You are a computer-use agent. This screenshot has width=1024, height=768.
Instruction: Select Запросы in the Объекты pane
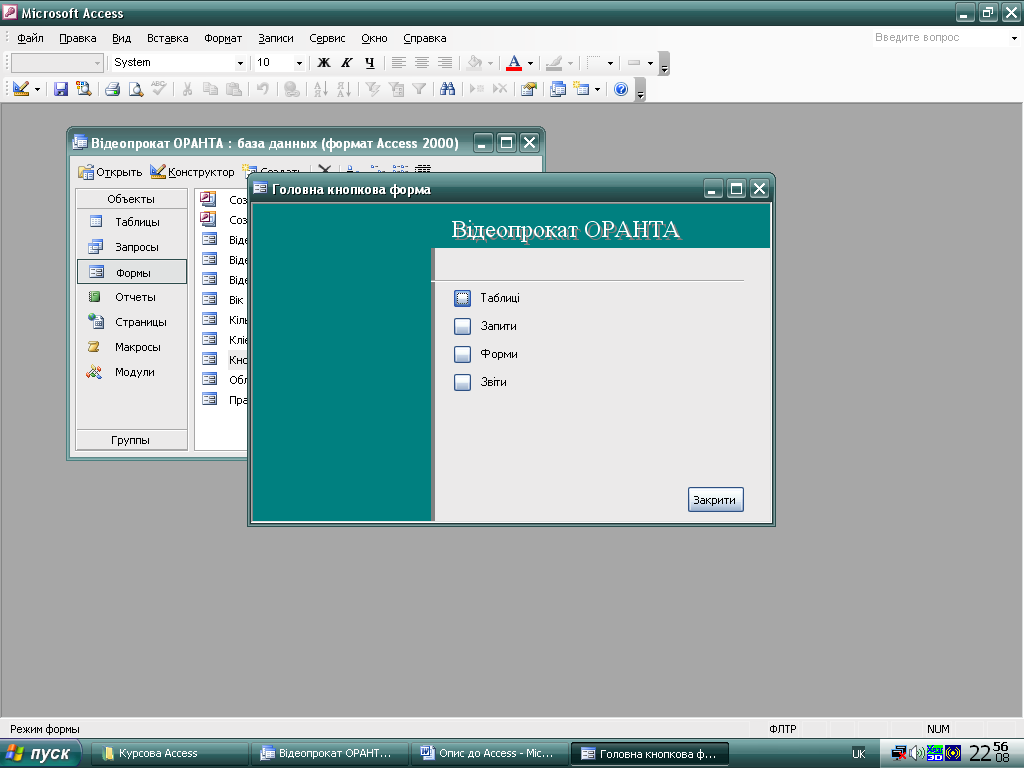(131, 247)
